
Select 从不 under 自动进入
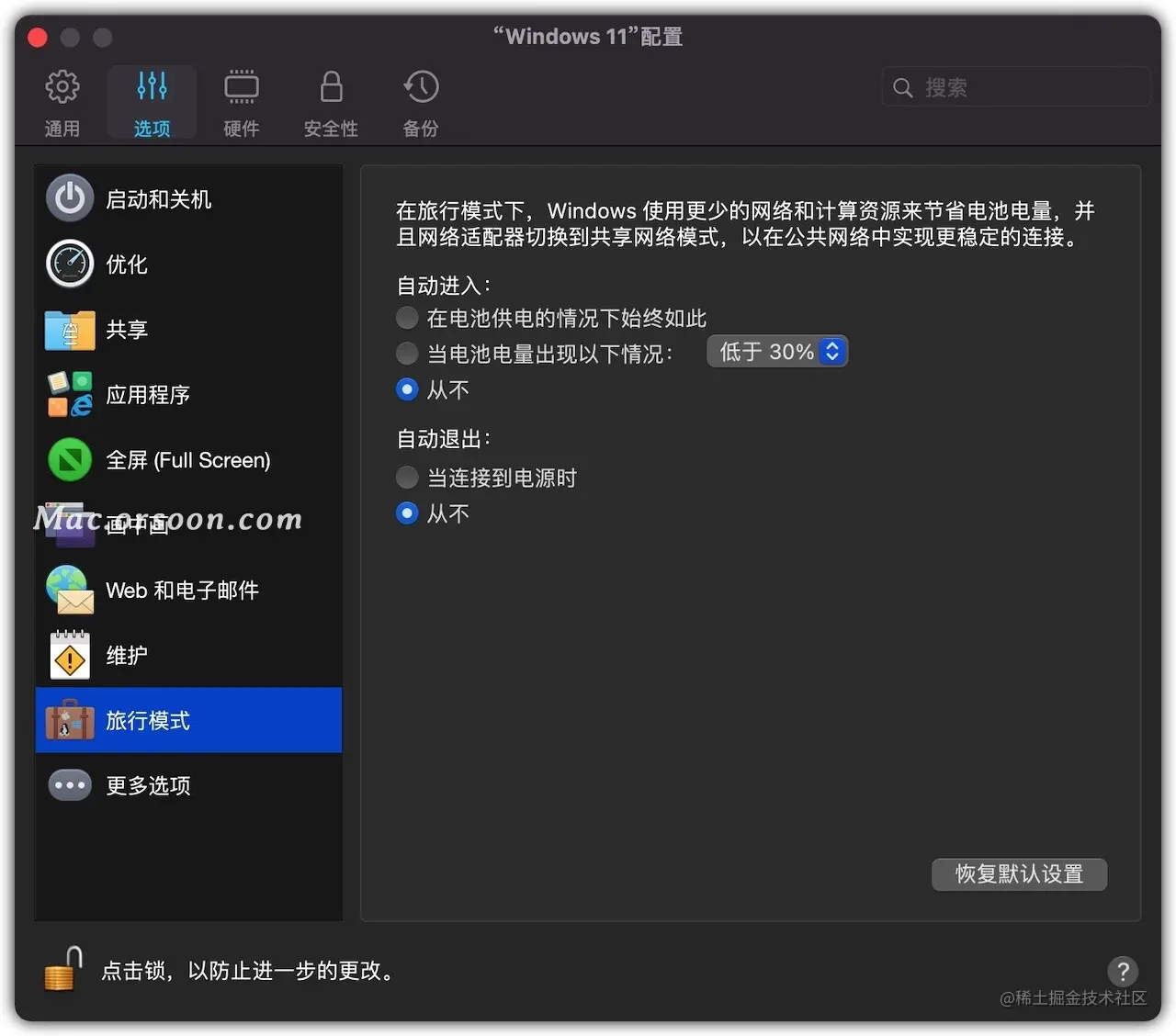pos(407,389)
